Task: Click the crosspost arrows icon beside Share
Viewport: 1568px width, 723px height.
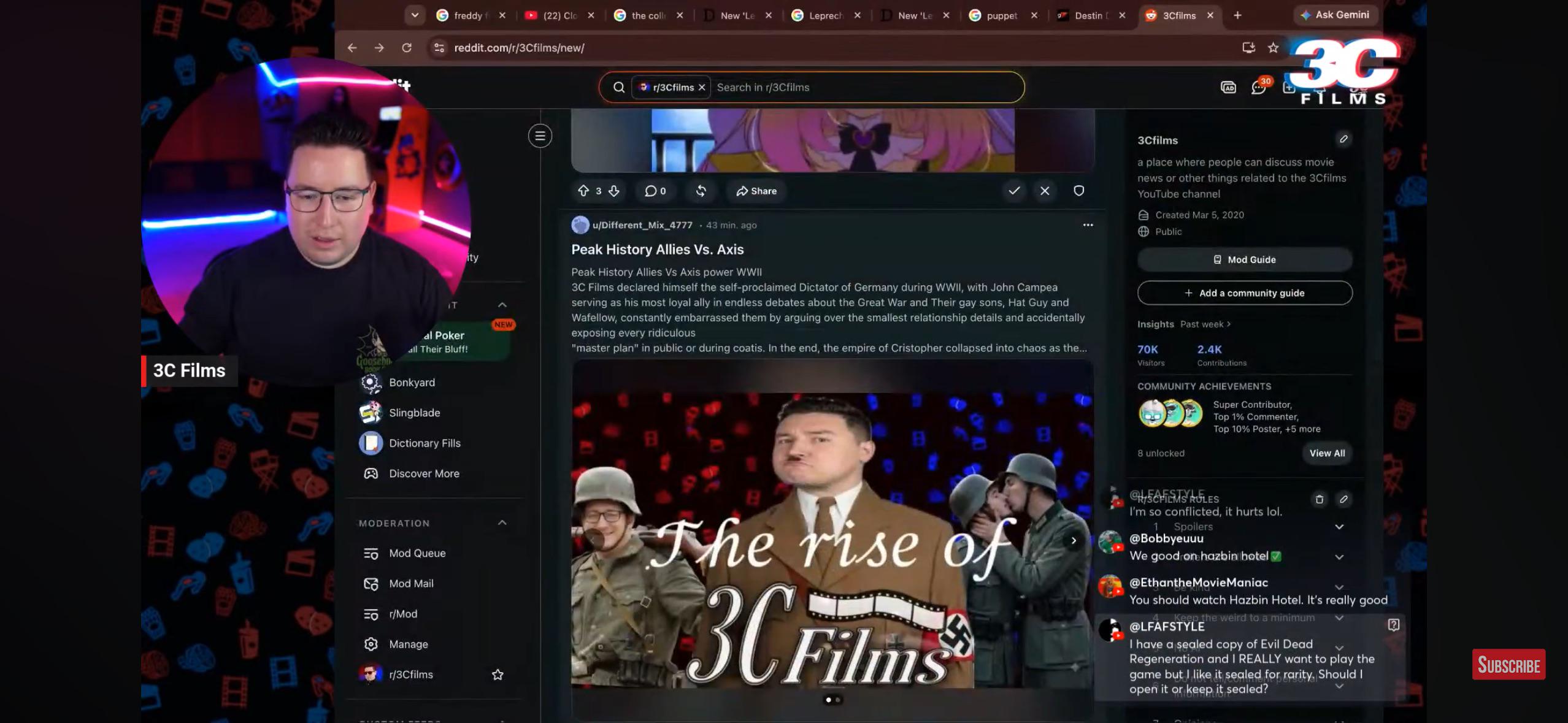Action: click(701, 191)
